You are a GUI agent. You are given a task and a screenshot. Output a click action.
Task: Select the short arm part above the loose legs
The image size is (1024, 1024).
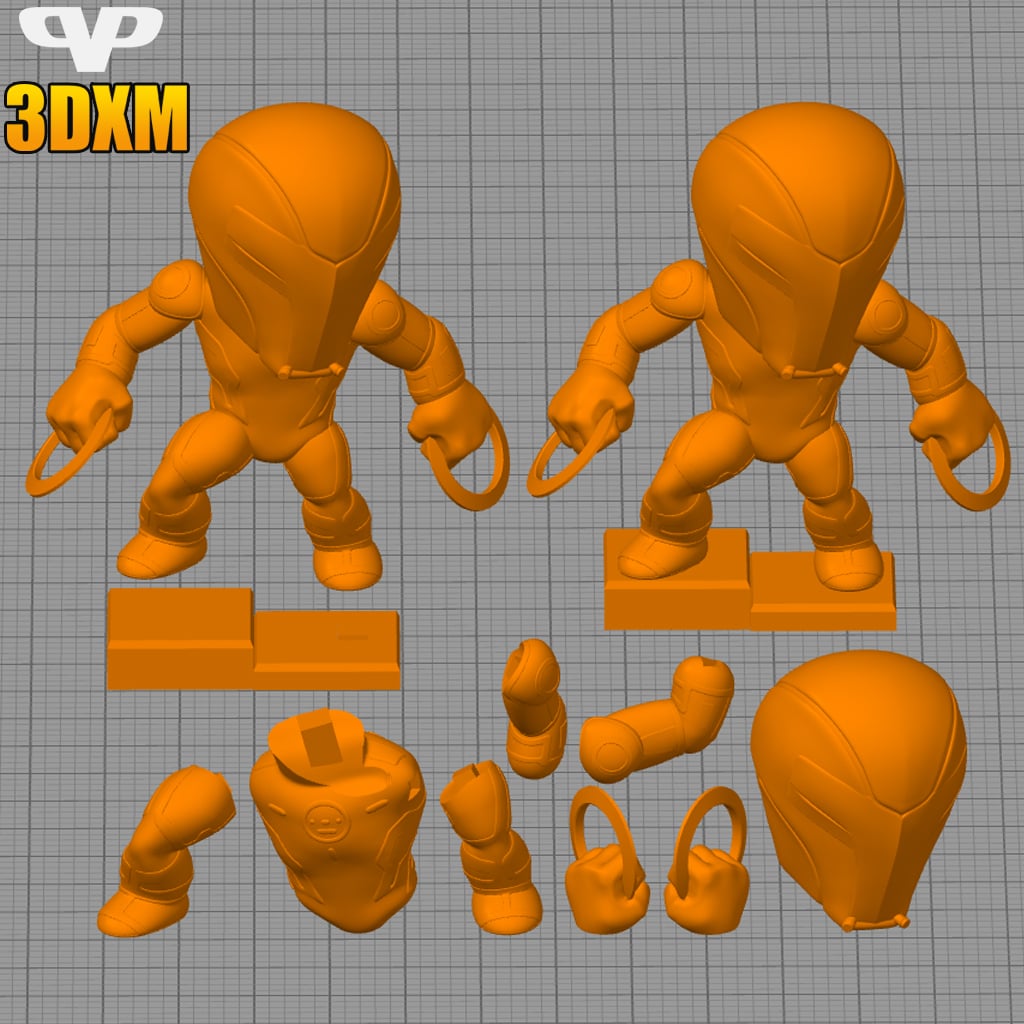click(x=534, y=708)
